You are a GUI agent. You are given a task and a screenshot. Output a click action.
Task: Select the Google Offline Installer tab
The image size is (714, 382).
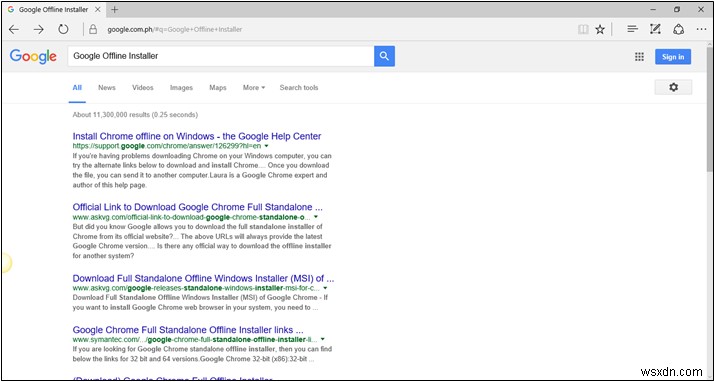pyautogui.click(x=54, y=9)
